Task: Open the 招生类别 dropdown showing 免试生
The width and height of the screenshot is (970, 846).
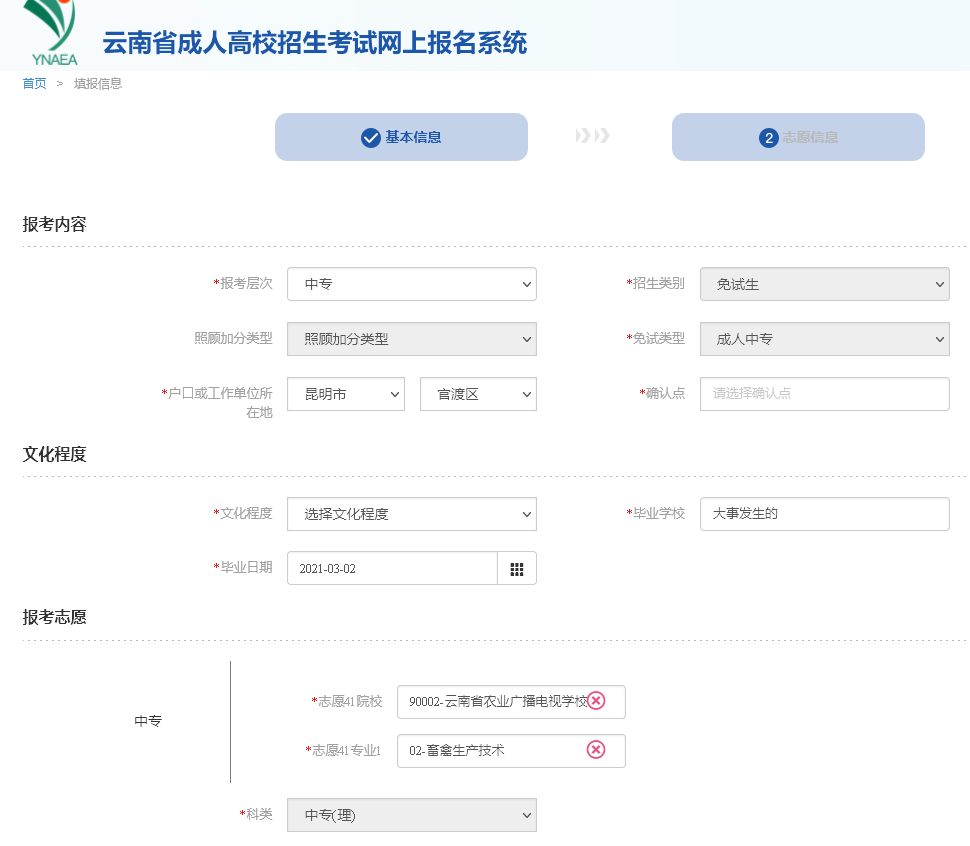Action: point(824,284)
